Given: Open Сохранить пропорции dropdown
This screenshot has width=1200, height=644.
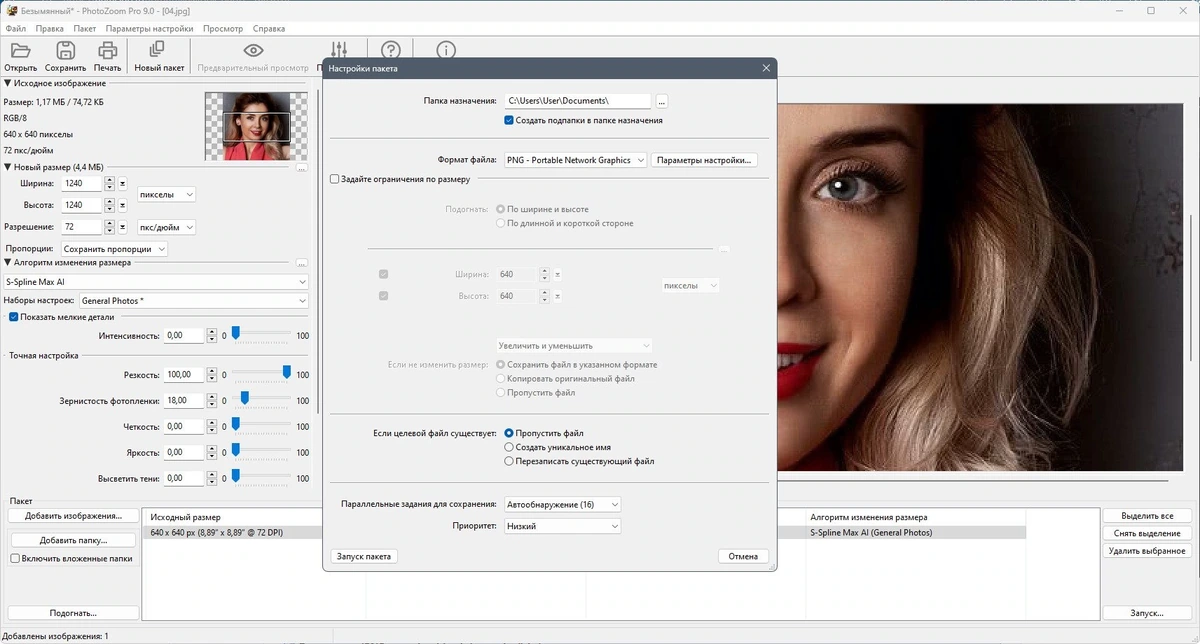Looking at the screenshot, I should pos(113,249).
